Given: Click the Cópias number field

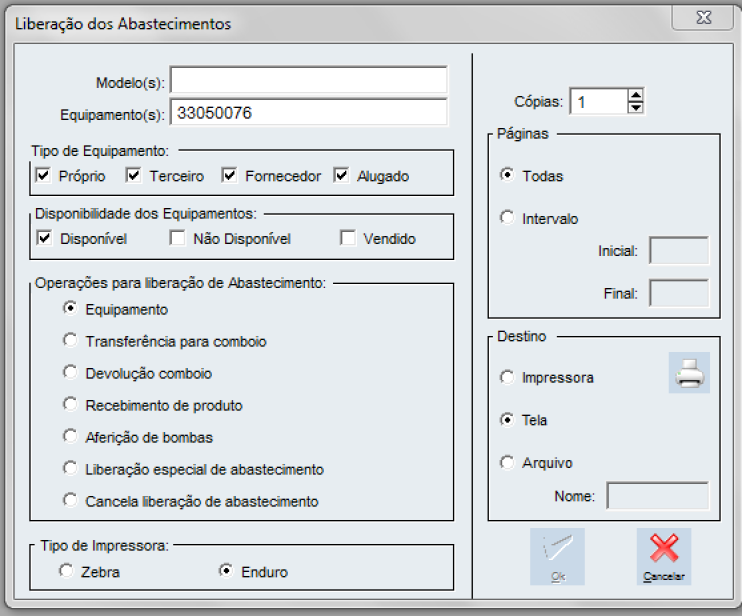Looking at the screenshot, I should tap(599, 101).
